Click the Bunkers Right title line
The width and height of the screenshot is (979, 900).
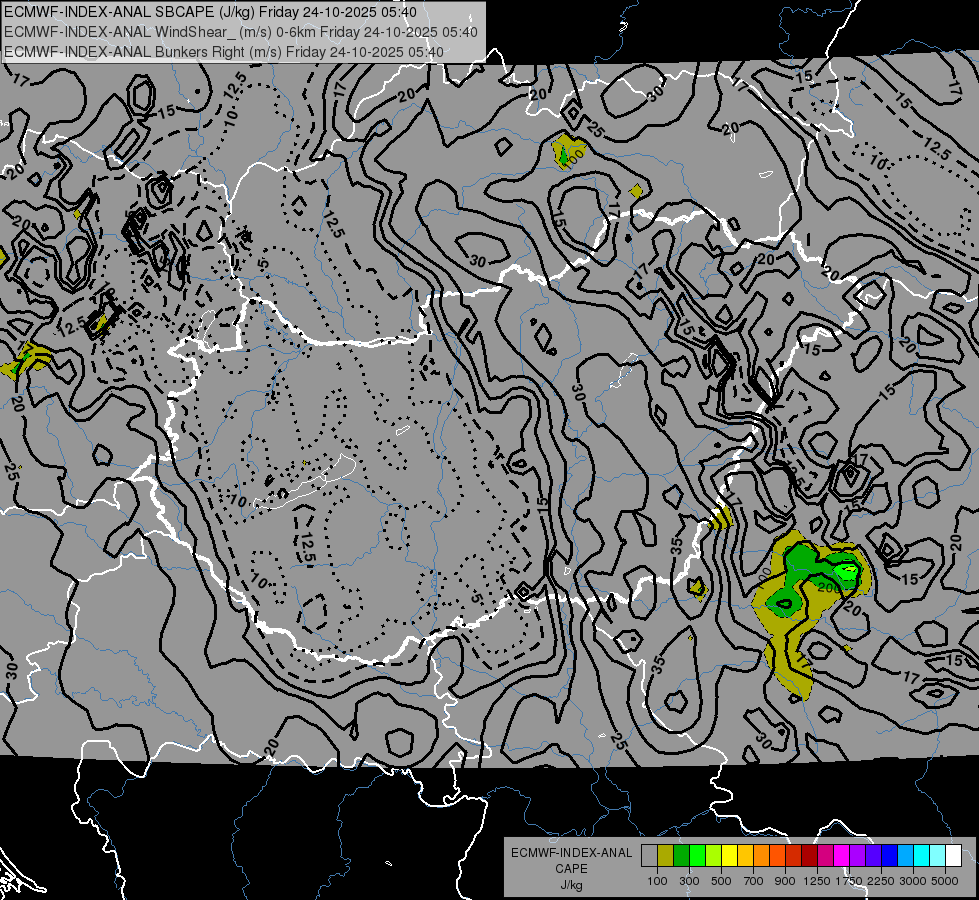pos(224,52)
